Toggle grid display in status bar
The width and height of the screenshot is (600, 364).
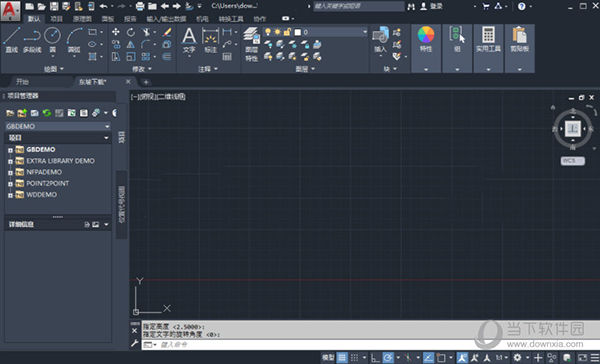(x=342, y=357)
